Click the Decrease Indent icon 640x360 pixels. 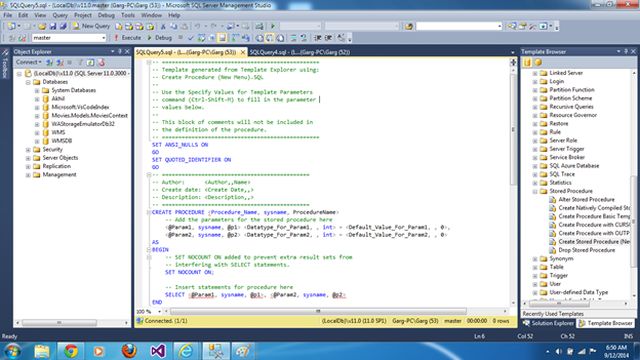(318, 38)
